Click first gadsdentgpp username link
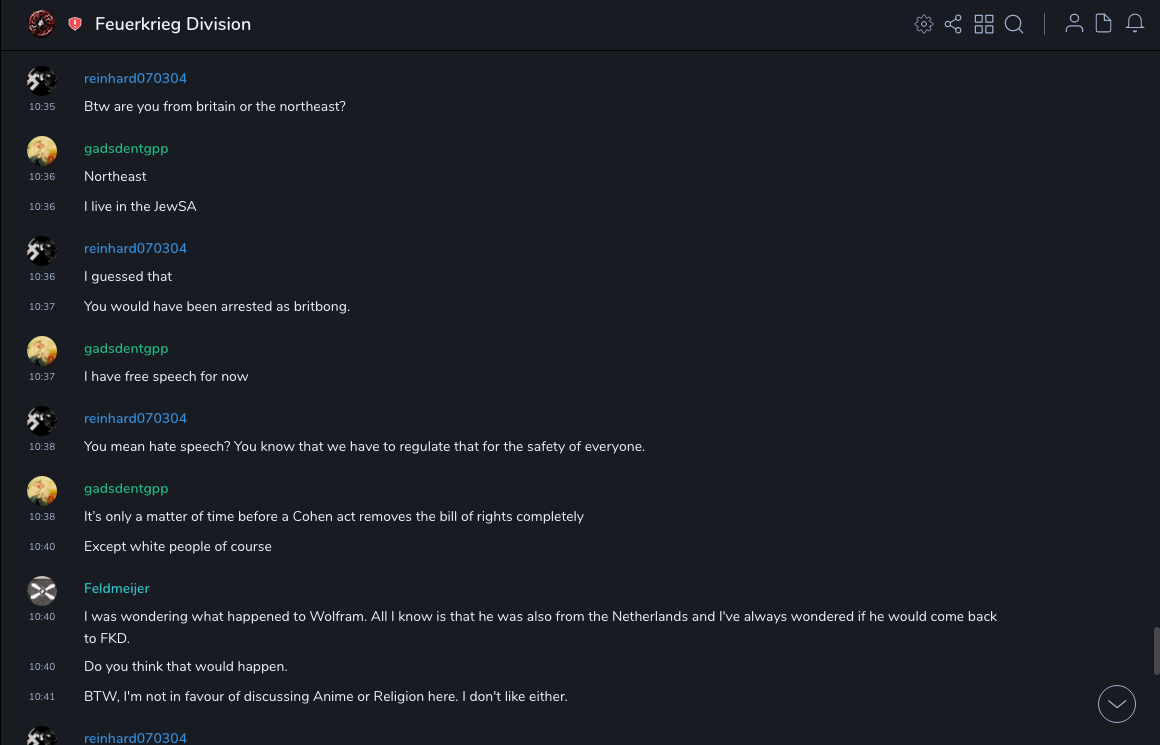Viewport: 1160px width, 745px height. point(126,148)
